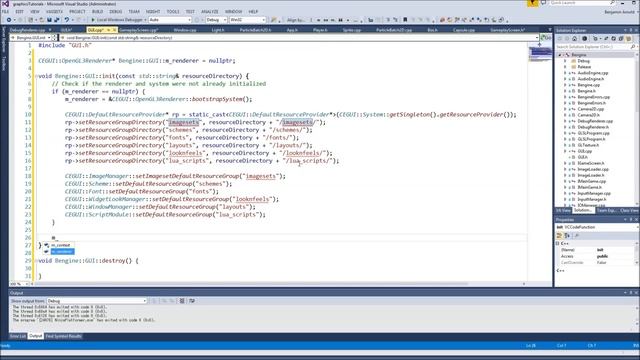The height and width of the screenshot is (360, 640).
Task: Switch to the Capsule.cpp editor tab
Action: [x=464, y=30]
